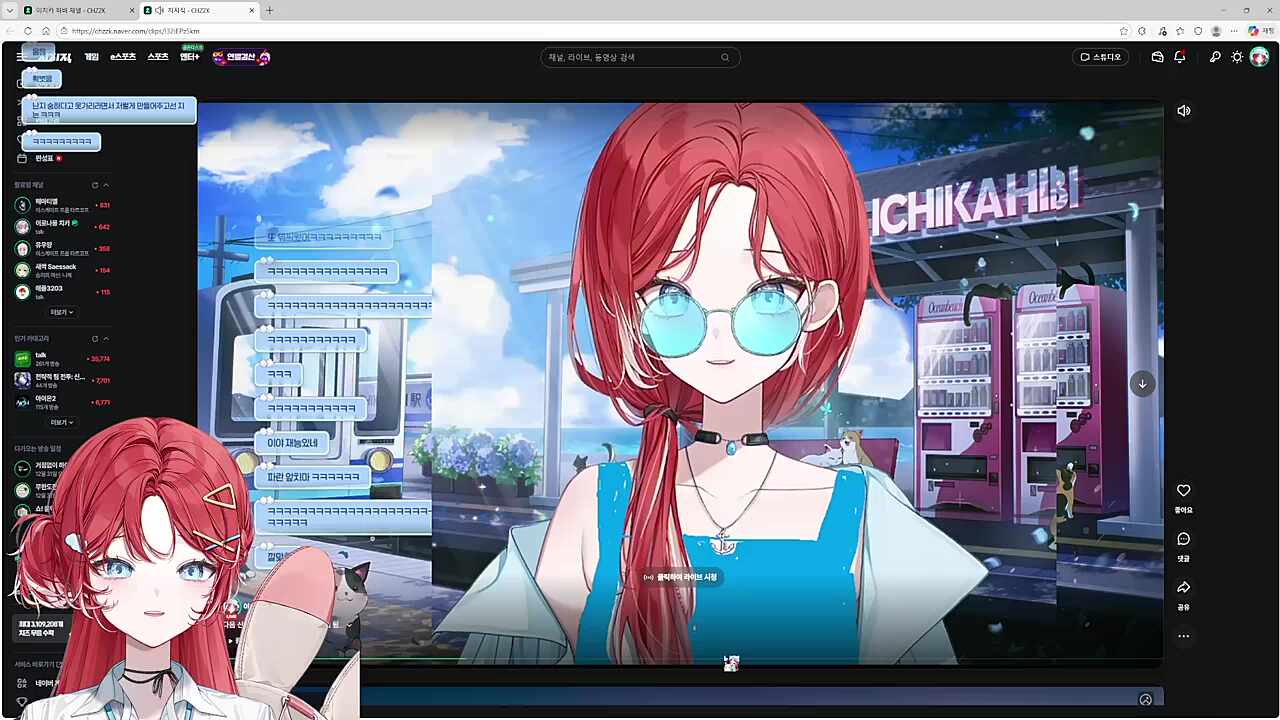
Task: Click the like heart icon on clip
Action: tap(1183, 491)
